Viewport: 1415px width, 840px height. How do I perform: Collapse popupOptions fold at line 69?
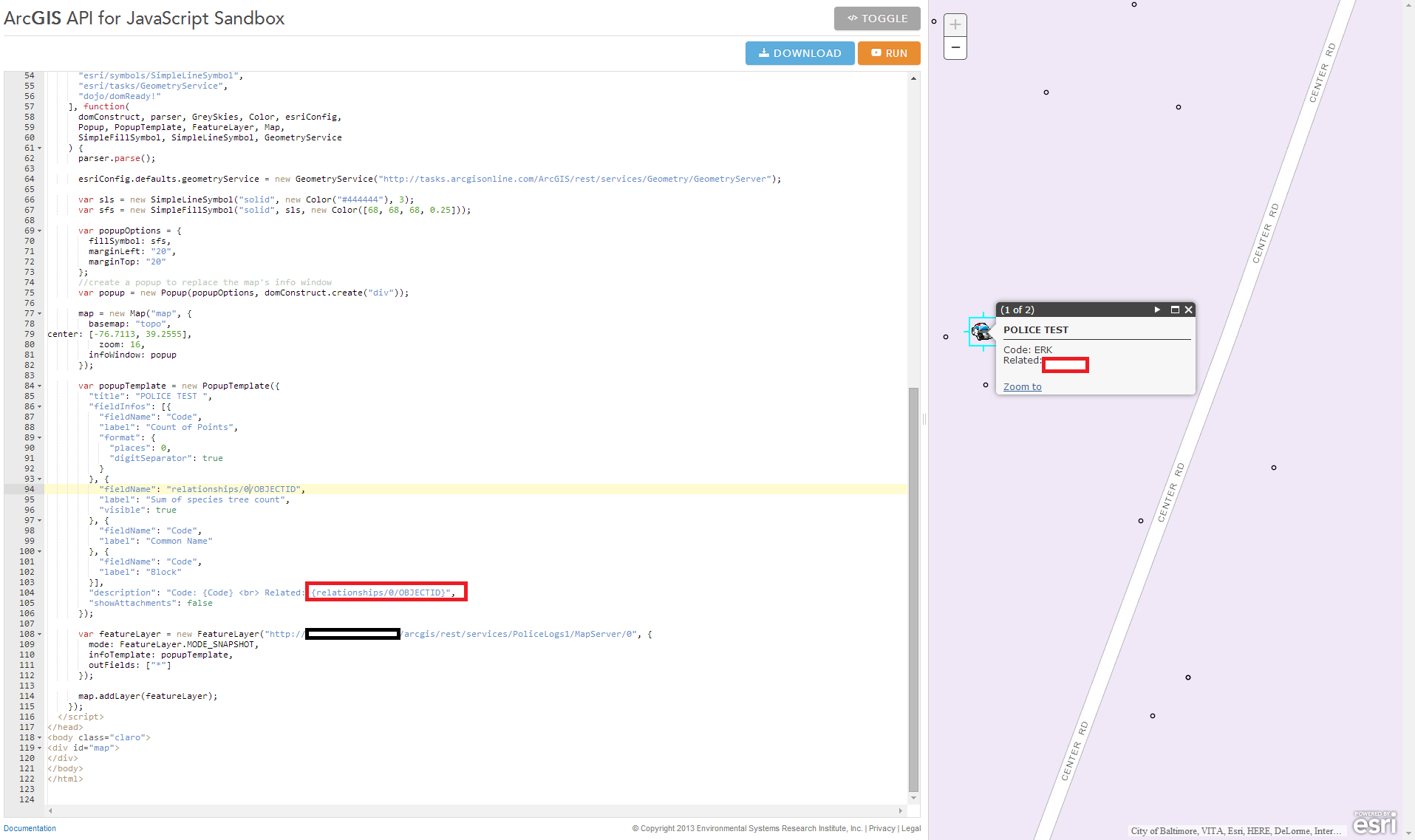pos(40,231)
